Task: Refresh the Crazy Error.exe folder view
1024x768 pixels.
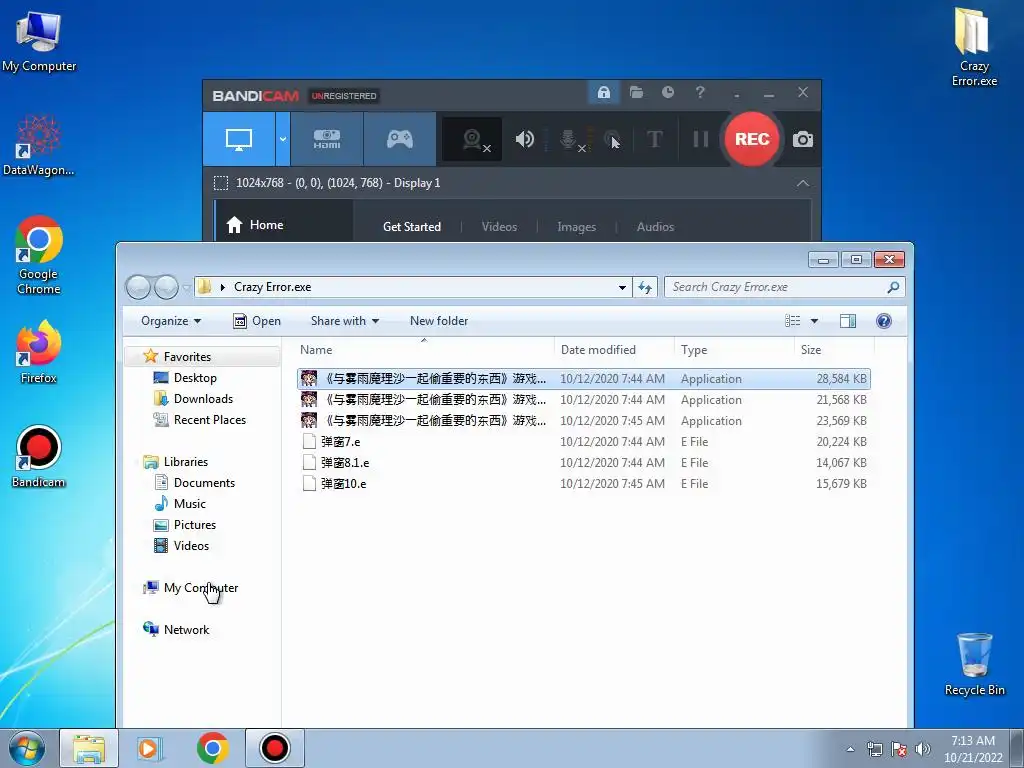Action: [x=645, y=287]
